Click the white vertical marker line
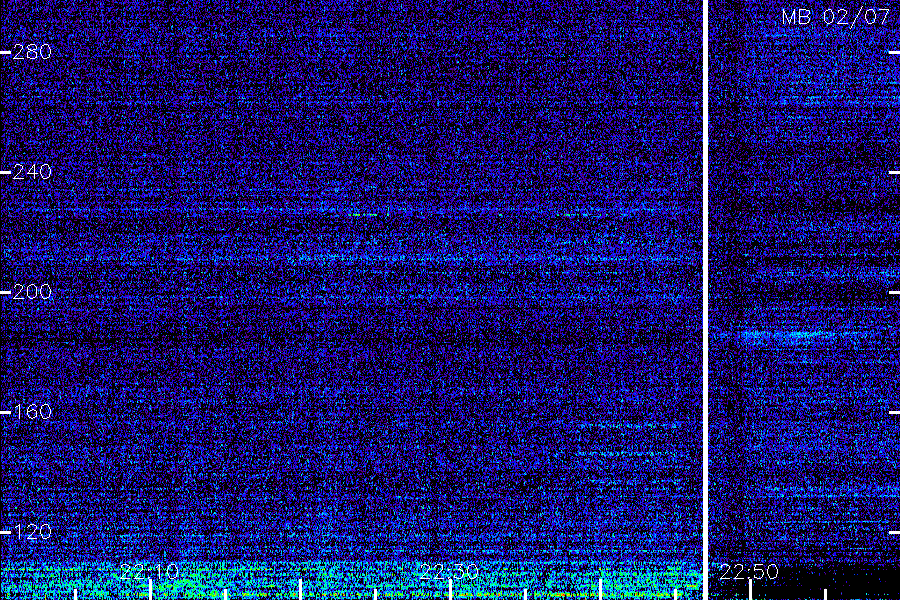This screenshot has width=900, height=600. coord(706,300)
